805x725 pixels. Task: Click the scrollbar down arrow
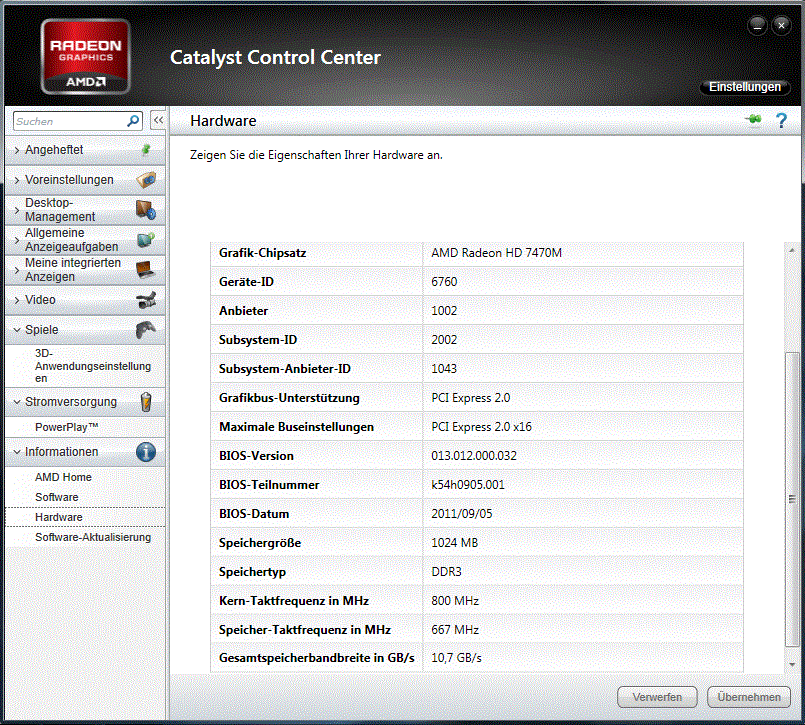(792, 664)
